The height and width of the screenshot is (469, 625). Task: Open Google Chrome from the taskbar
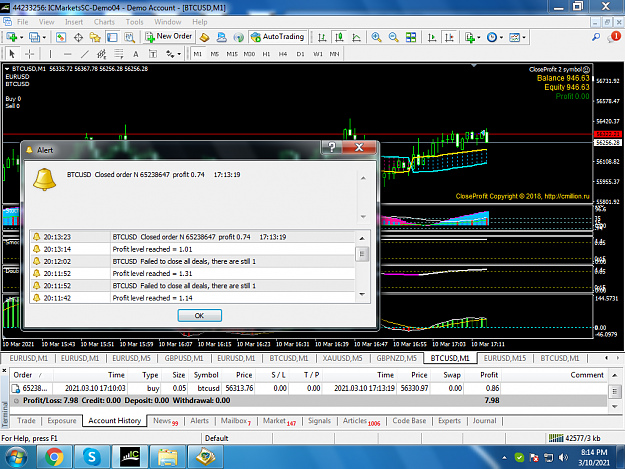pyautogui.click(x=54, y=457)
